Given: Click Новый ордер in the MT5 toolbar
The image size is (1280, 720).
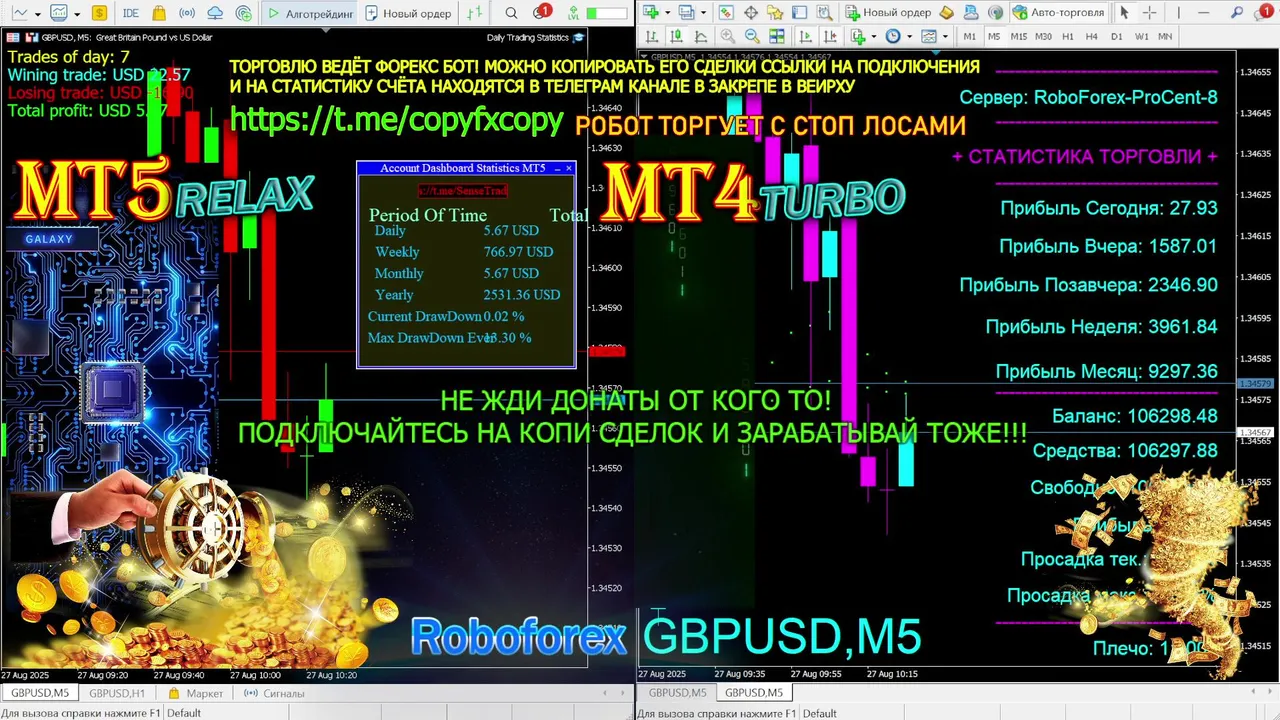Looking at the screenshot, I should coord(409,14).
